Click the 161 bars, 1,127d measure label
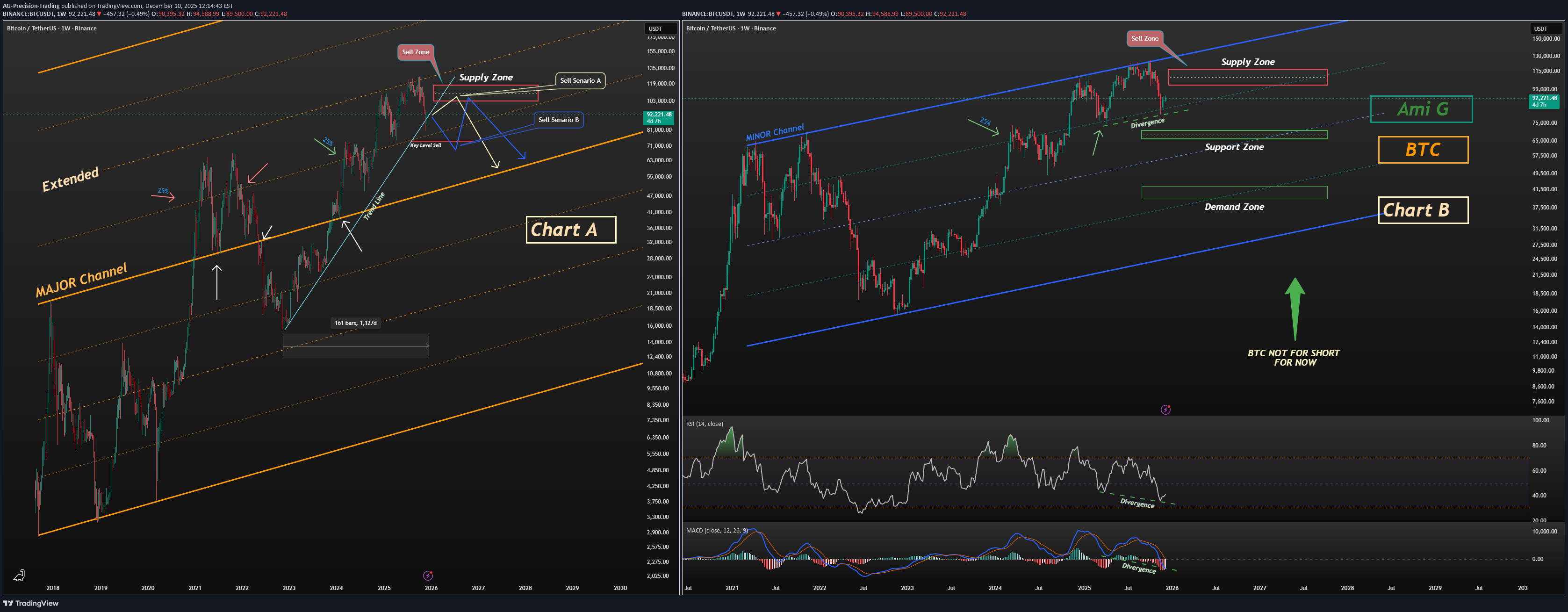This screenshot has height=612, width=1568. [x=355, y=323]
